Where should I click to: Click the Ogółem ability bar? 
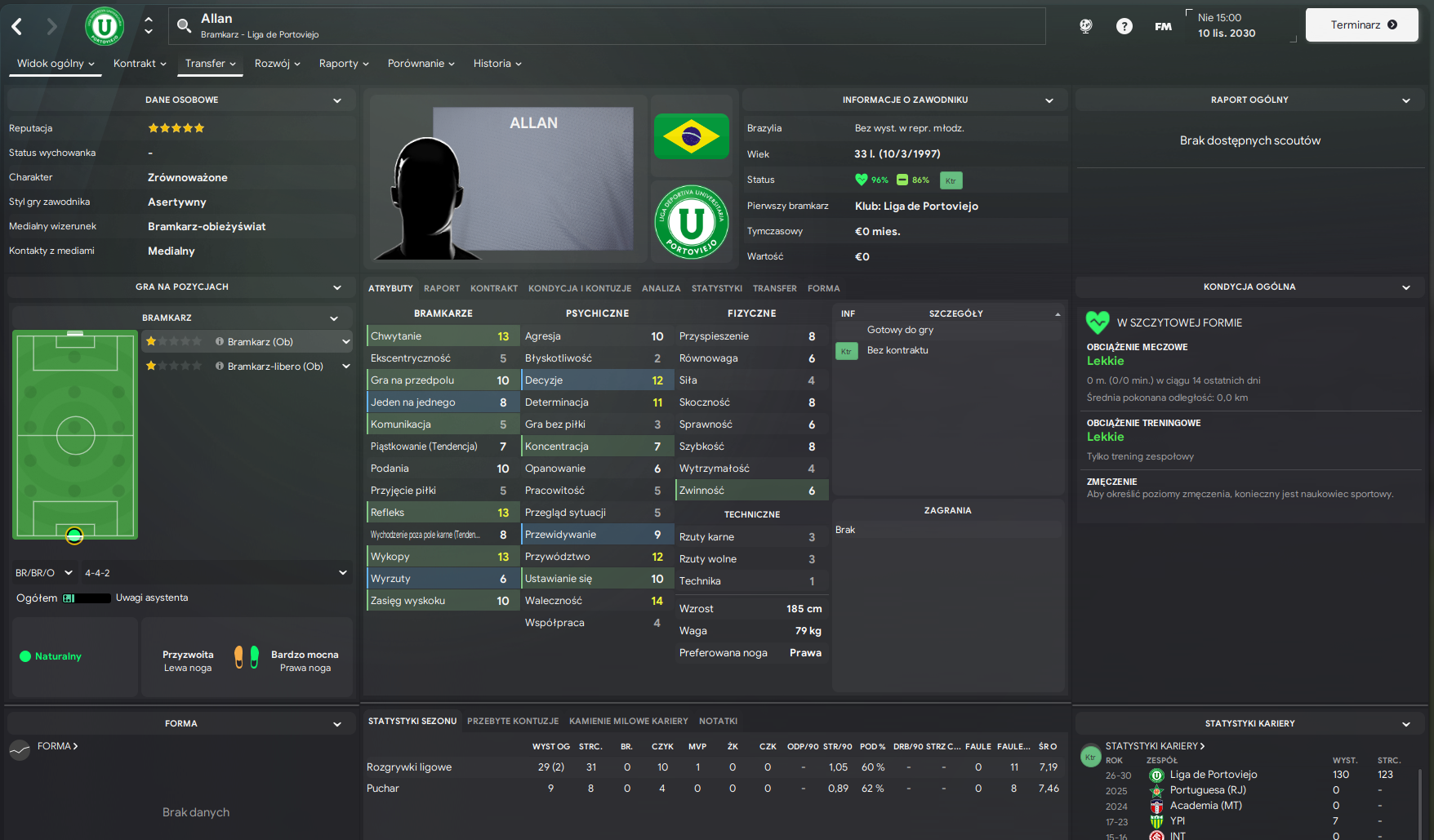coord(87,598)
